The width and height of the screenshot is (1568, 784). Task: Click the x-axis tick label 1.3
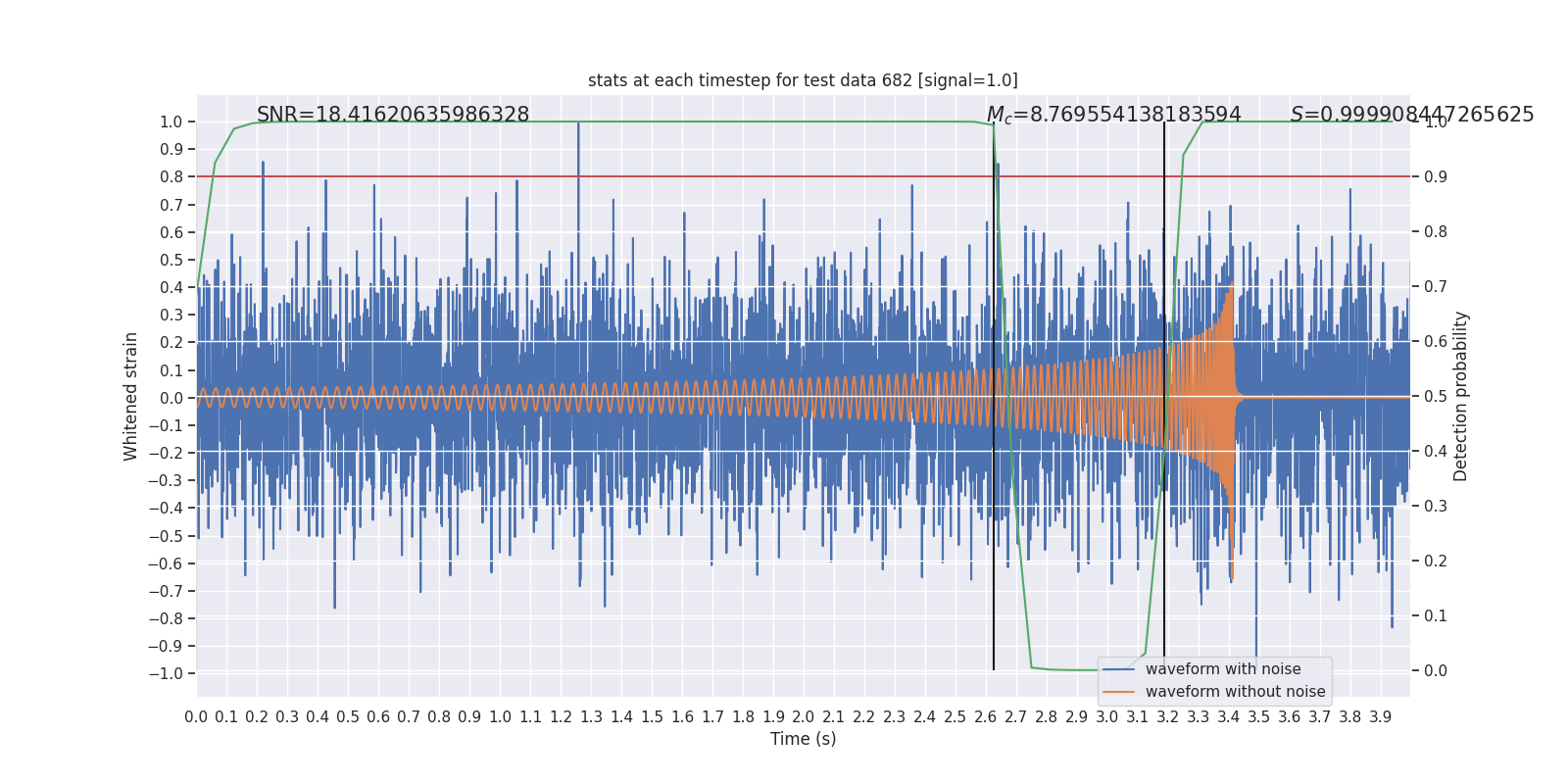(591, 717)
